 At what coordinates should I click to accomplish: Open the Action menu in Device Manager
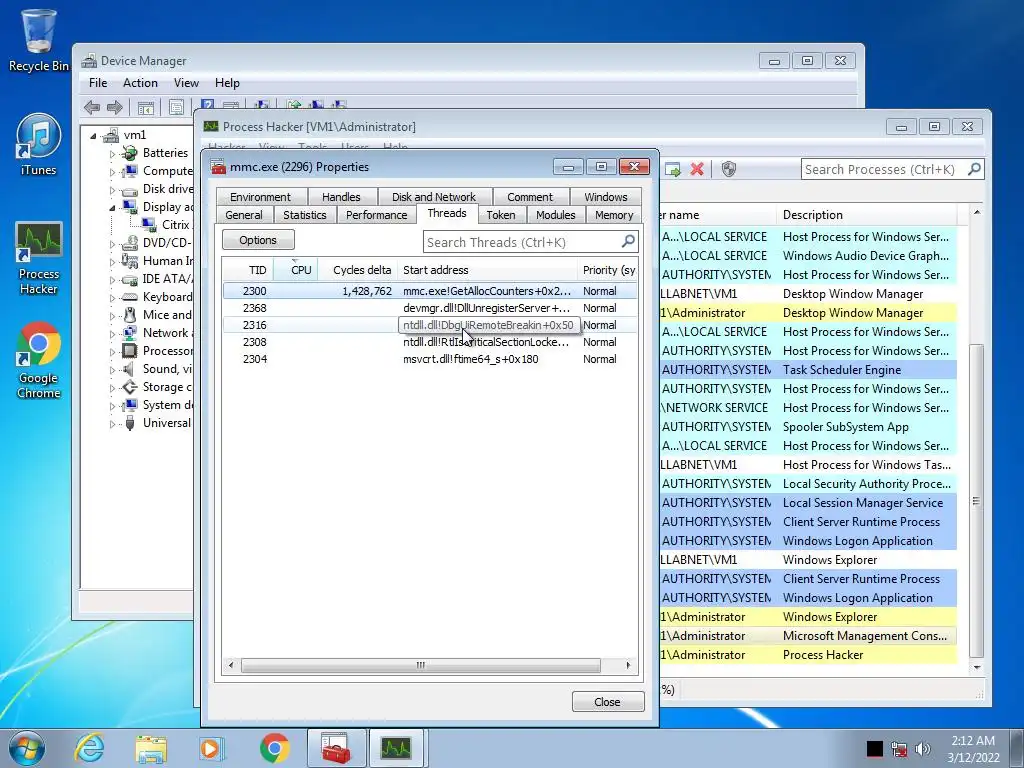pos(140,83)
